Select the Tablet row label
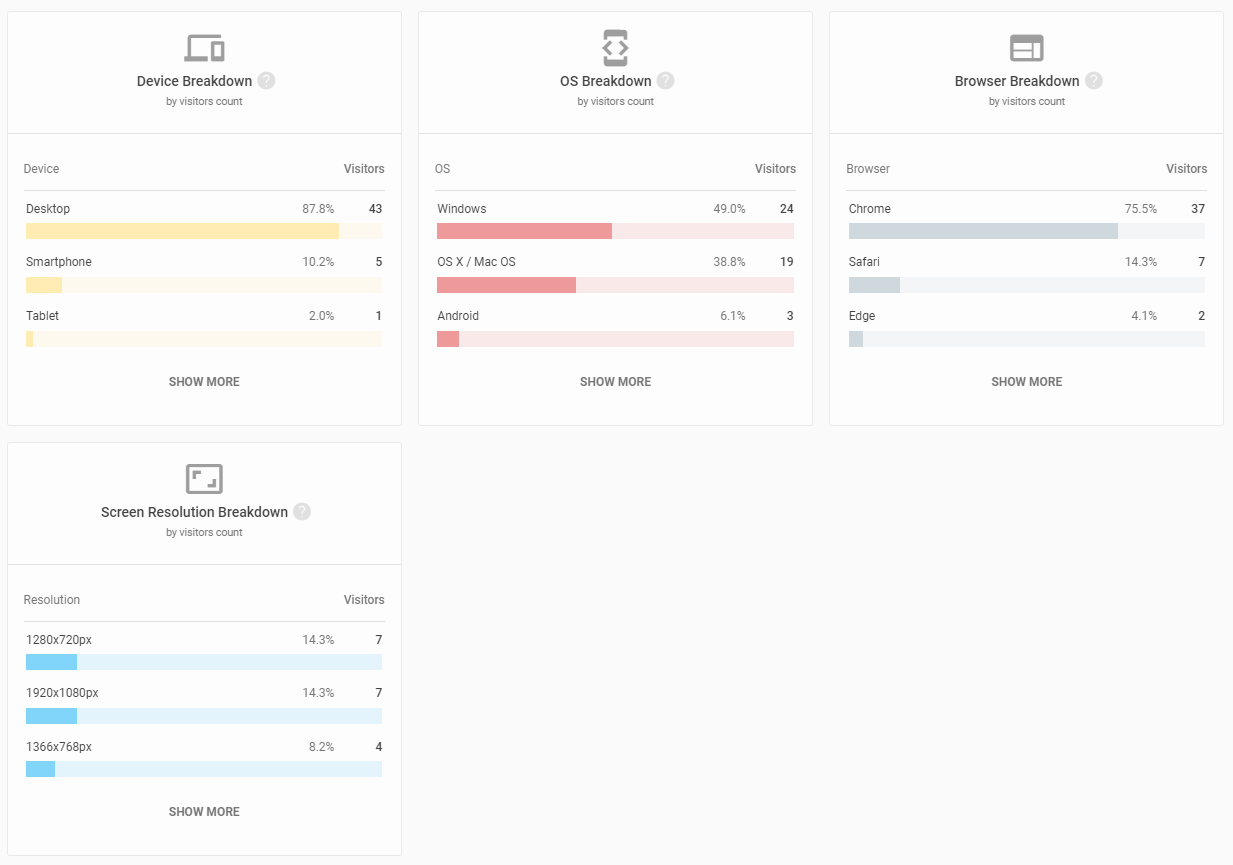Viewport: 1233px width, 865px height. [42, 316]
